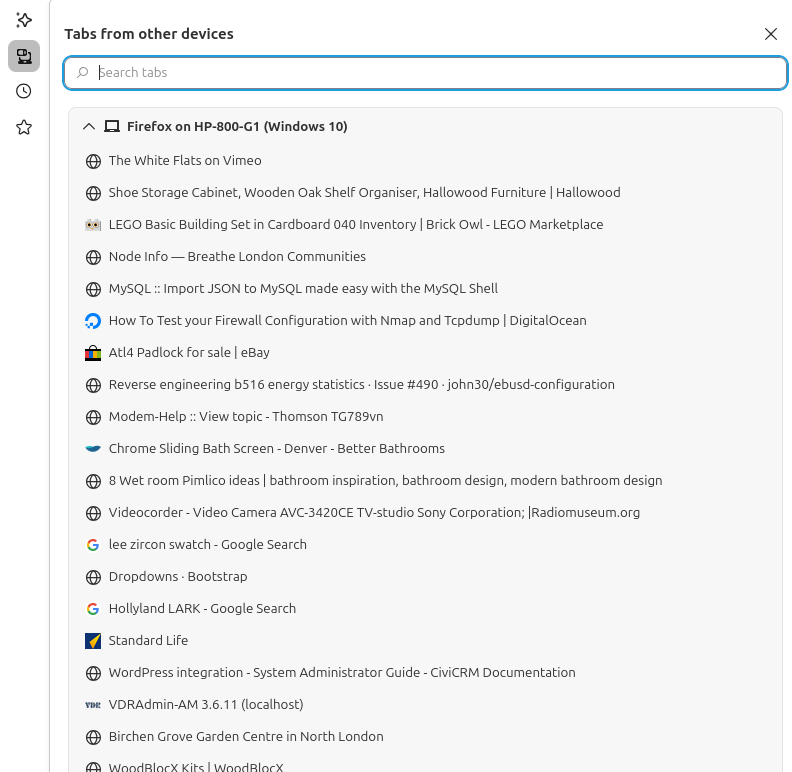Screen dimensions: 792x772
Task: Click the DigitalOcean favicon in tab list
Action: [x=93, y=321]
